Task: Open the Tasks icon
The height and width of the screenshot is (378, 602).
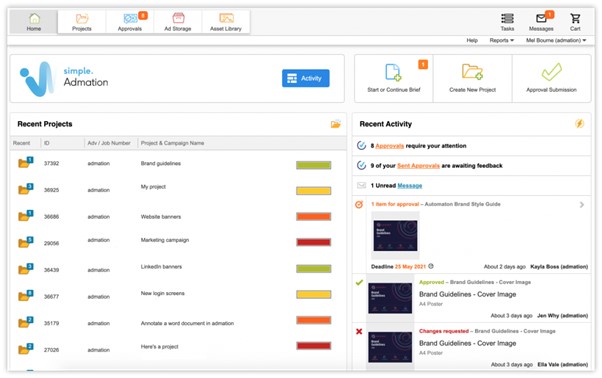Action: pyautogui.click(x=507, y=18)
